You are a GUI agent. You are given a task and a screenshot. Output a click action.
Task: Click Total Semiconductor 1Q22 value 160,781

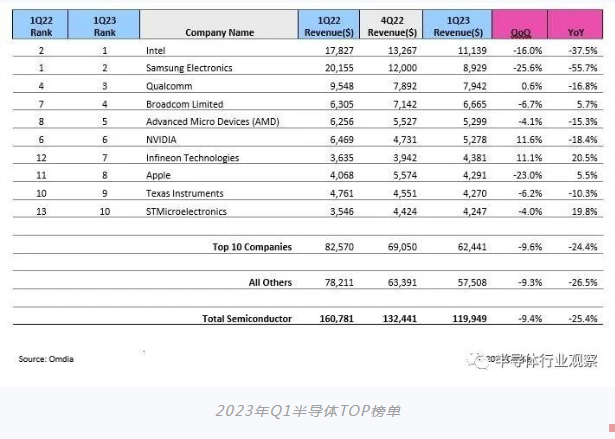[x=337, y=319]
